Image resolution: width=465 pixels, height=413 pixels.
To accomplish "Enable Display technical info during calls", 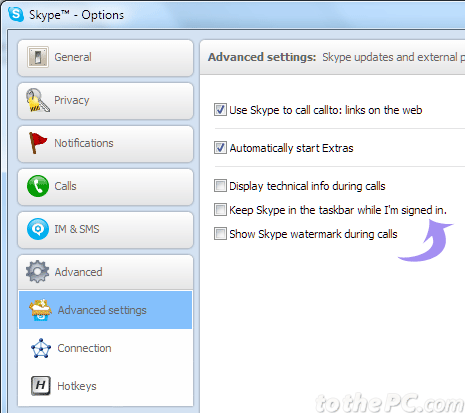I will [x=220, y=186].
